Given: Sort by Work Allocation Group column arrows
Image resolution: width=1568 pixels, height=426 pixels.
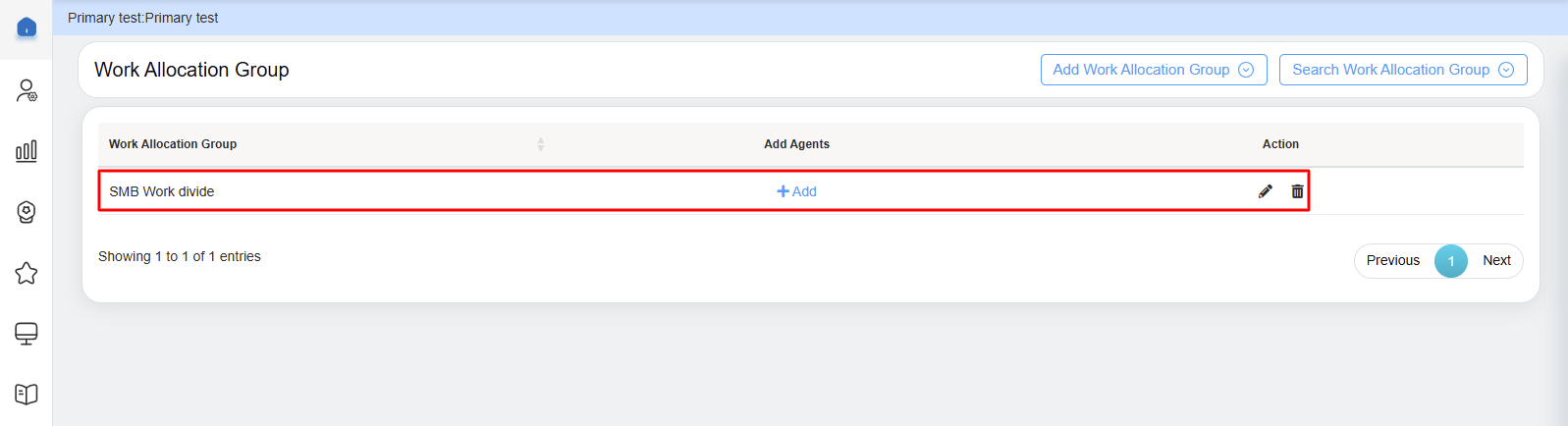Looking at the screenshot, I should (540, 144).
